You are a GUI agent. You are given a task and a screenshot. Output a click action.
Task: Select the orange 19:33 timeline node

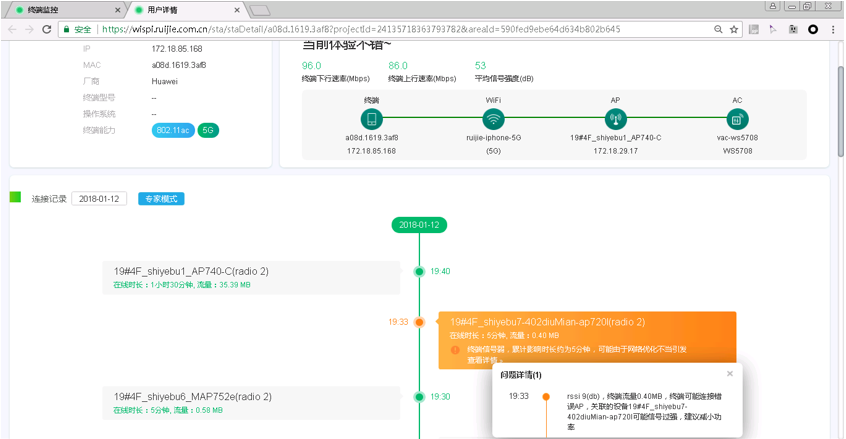tap(420, 322)
